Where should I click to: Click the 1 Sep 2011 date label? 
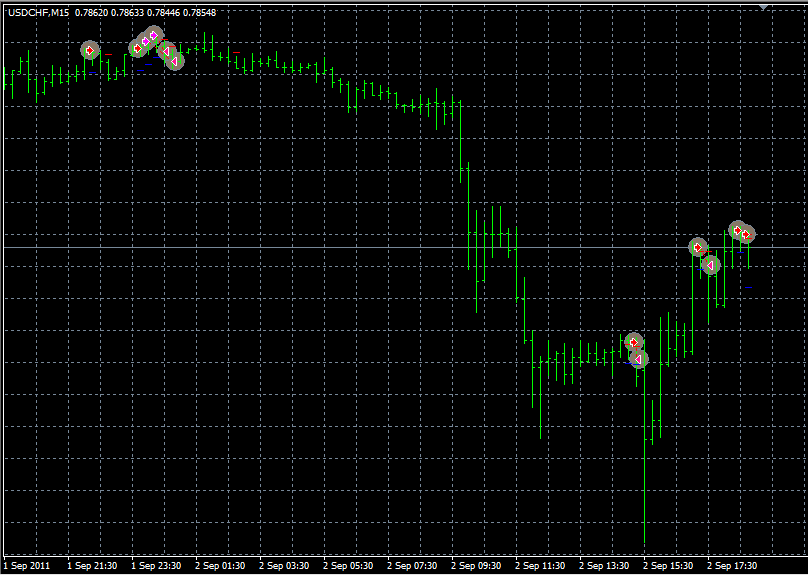[27, 566]
